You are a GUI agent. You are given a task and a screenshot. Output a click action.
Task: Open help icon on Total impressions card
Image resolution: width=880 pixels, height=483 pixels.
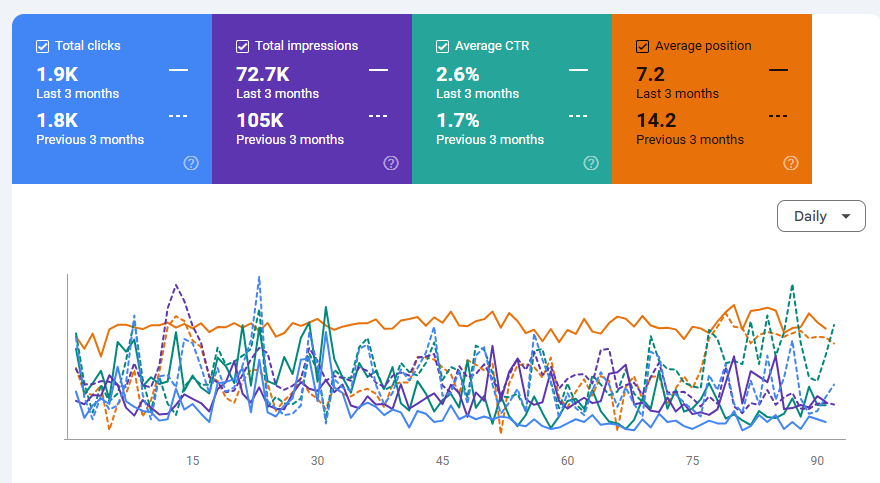[391, 163]
